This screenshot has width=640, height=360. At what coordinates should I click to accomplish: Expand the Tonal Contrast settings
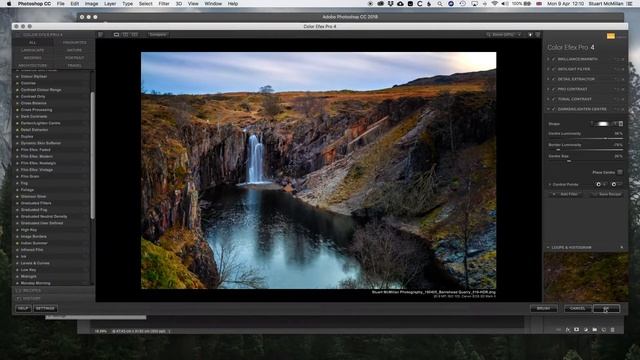(x=548, y=99)
